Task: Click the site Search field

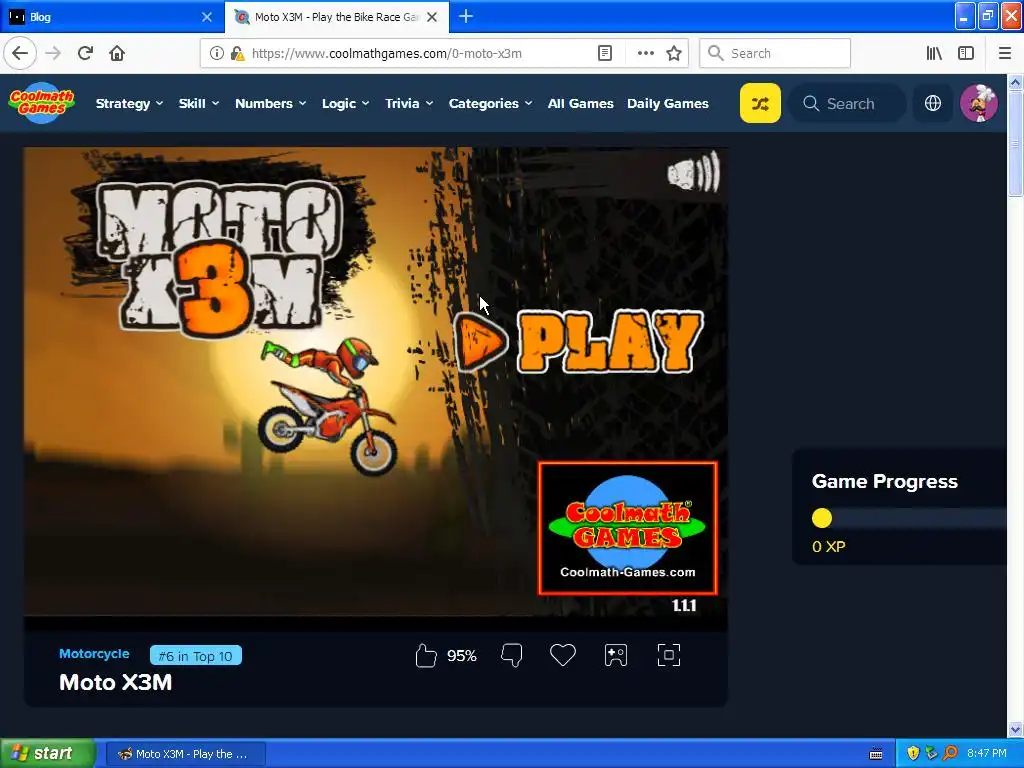Action: (847, 103)
